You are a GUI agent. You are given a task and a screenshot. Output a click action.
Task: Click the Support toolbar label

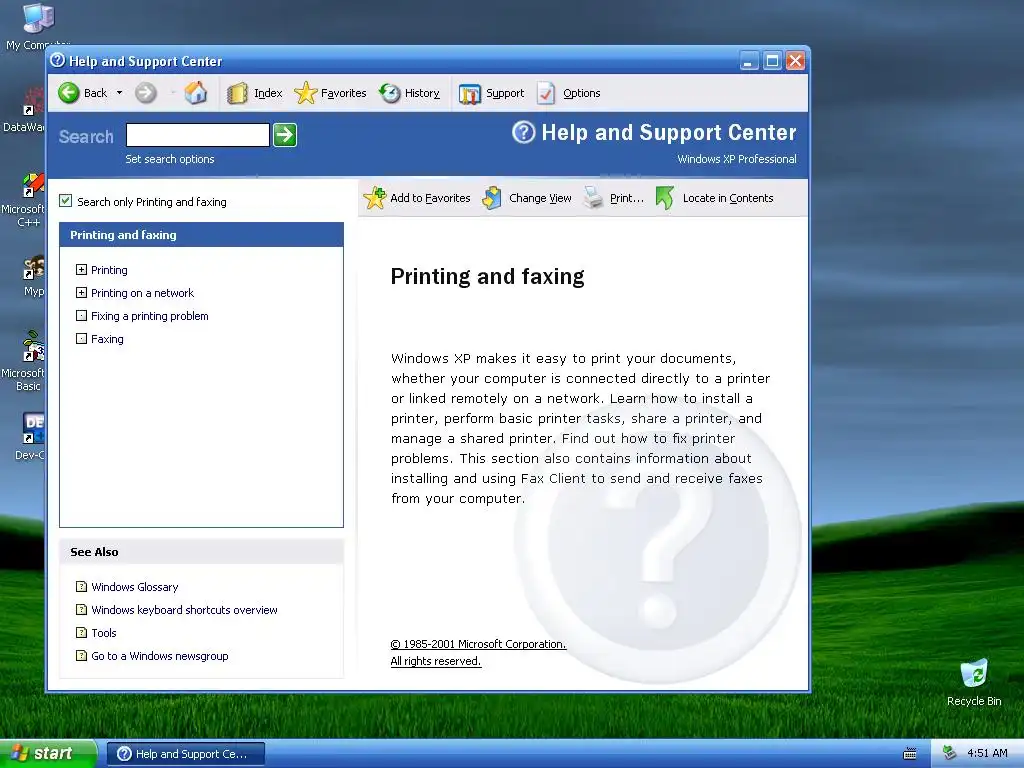coord(505,93)
